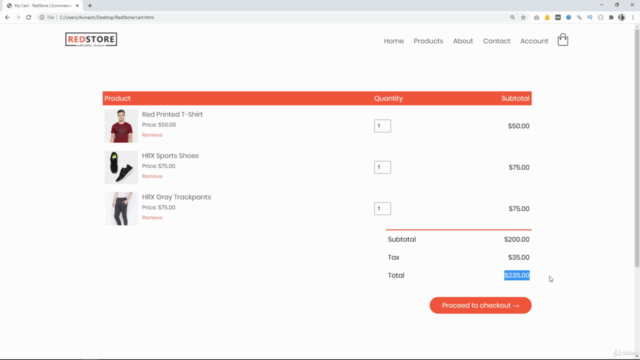Open the Contact menu item
The height and width of the screenshot is (360, 640).
click(x=496, y=41)
